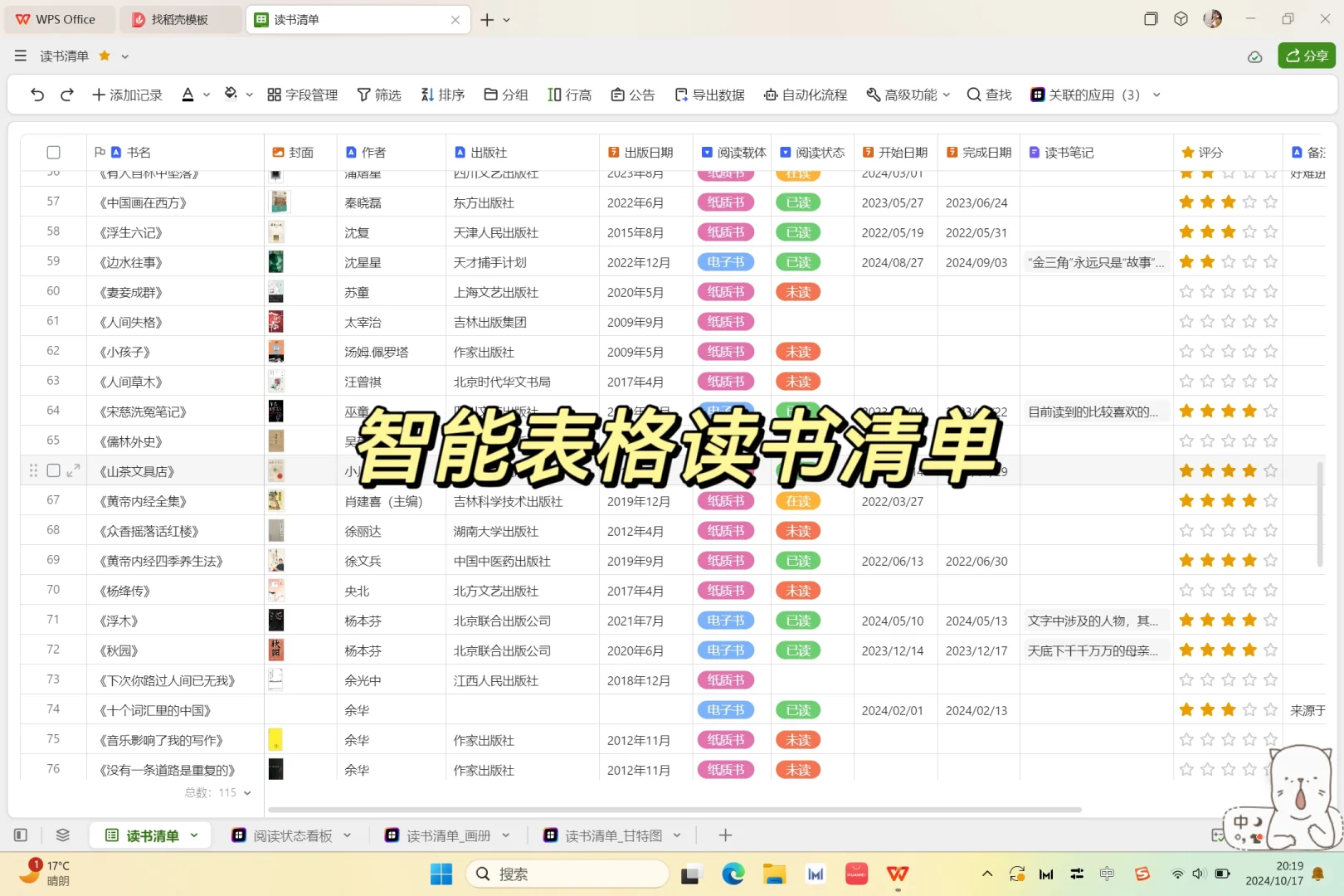1344x896 pixels.
Task: Click the layers stack icon at bottom left
Action: tap(62, 835)
